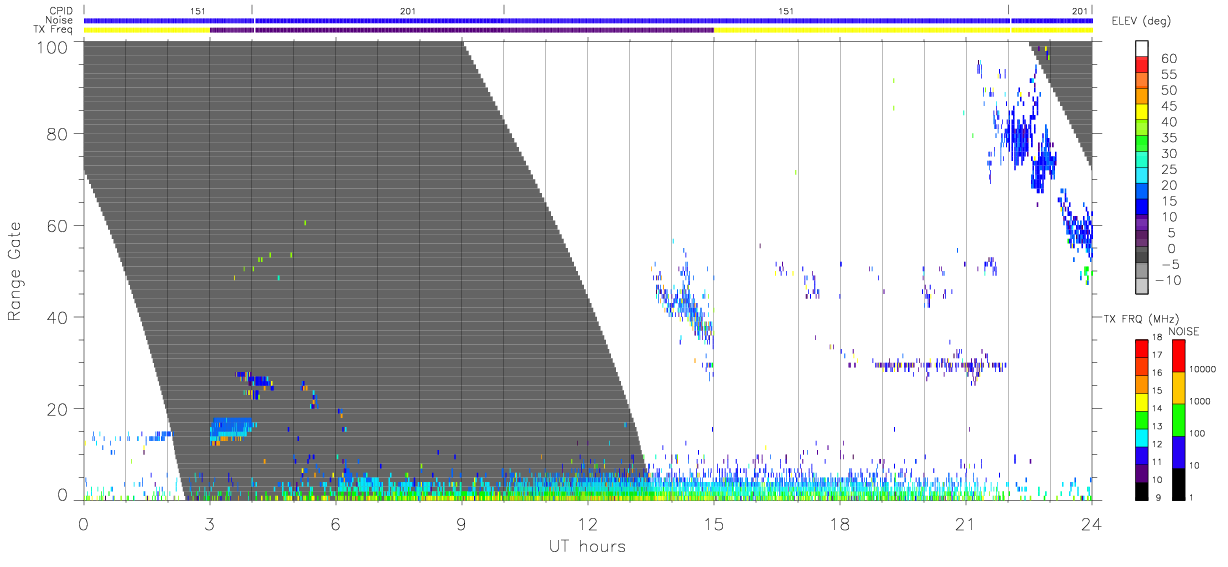This screenshot has width=1228, height=567.
Task: Select the orange segment of NOISE colorbar
Action: [1179, 387]
